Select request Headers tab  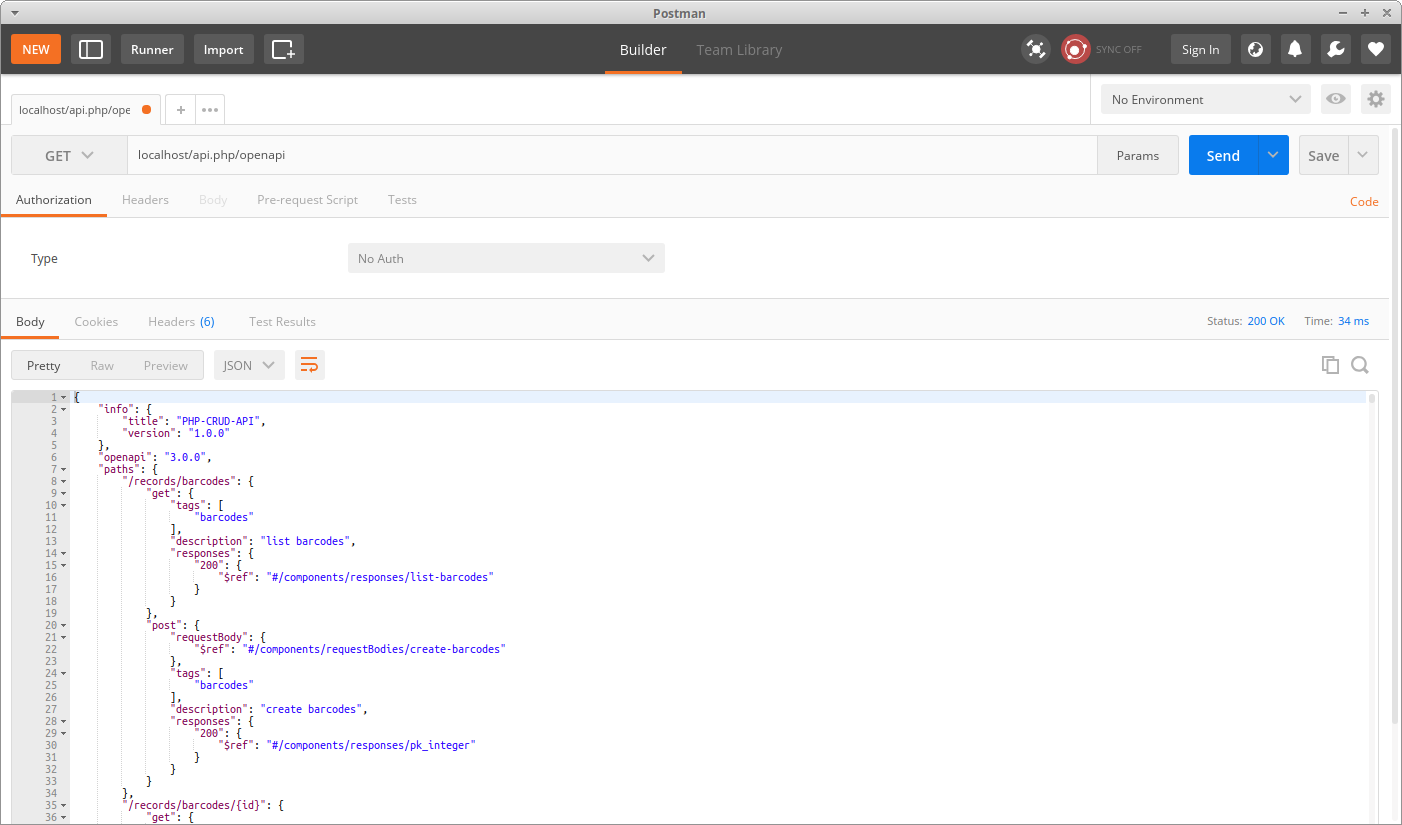[x=145, y=199]
